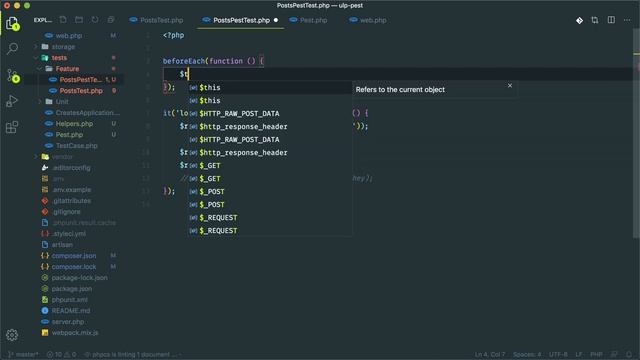The image size is (640, 360).
Task: Open Helpers.php in the file tree
Action: [74, 124]
